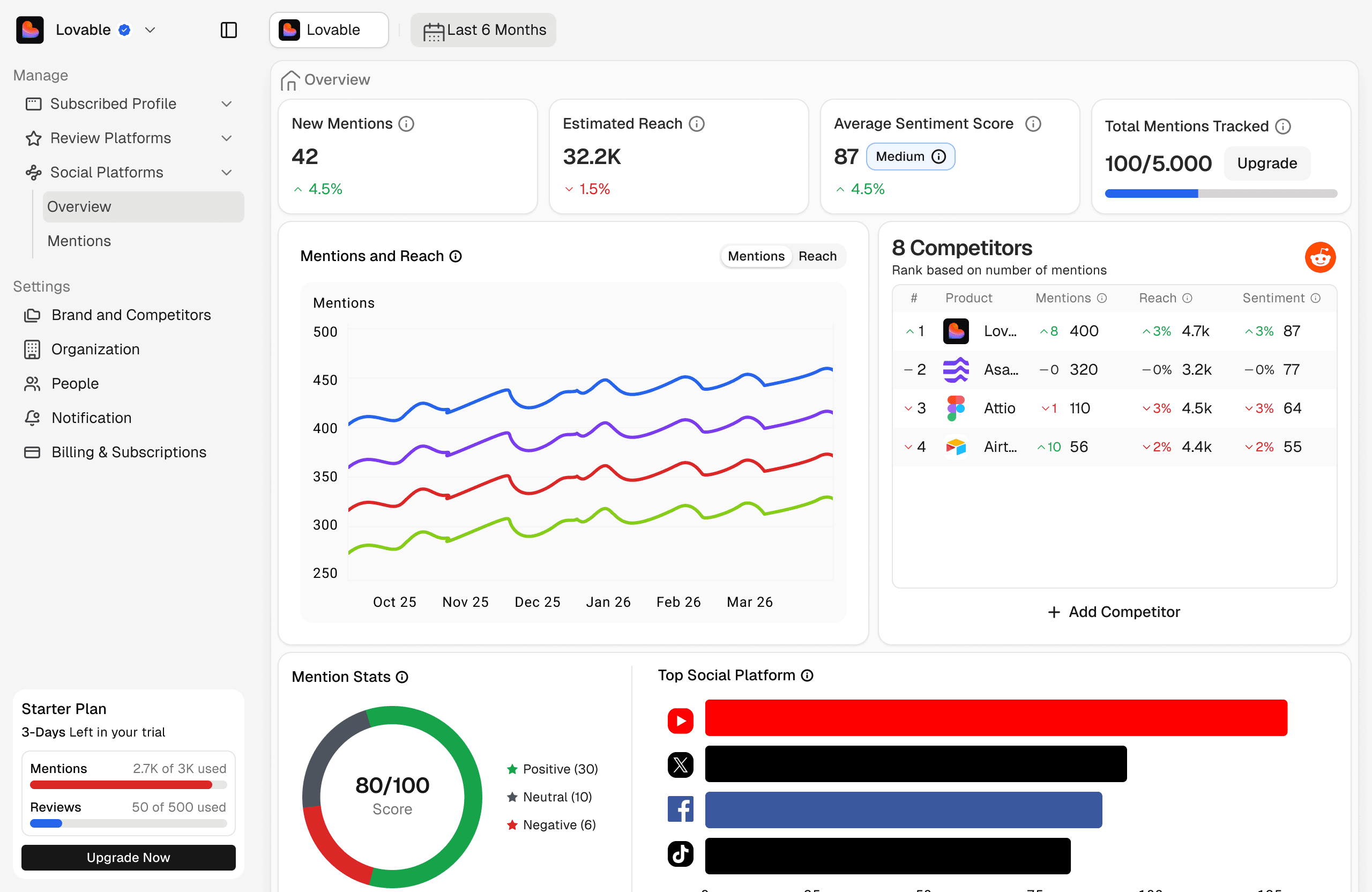
Task: Switch chart to Mentions view
Action: coord(756,256)
